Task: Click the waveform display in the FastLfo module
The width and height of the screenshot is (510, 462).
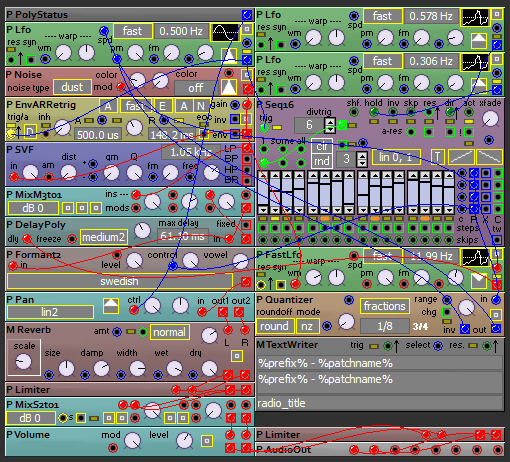Action: coord(475,257)
